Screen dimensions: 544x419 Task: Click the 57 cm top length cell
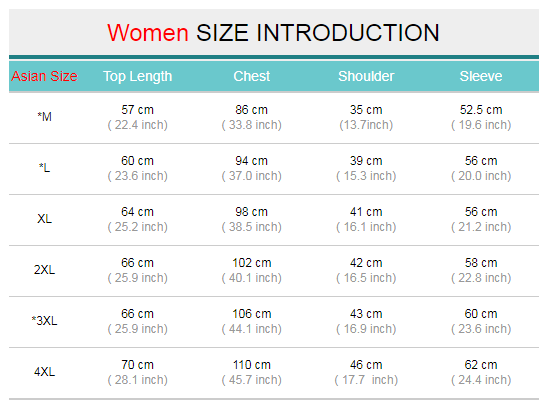click(137, 110)
